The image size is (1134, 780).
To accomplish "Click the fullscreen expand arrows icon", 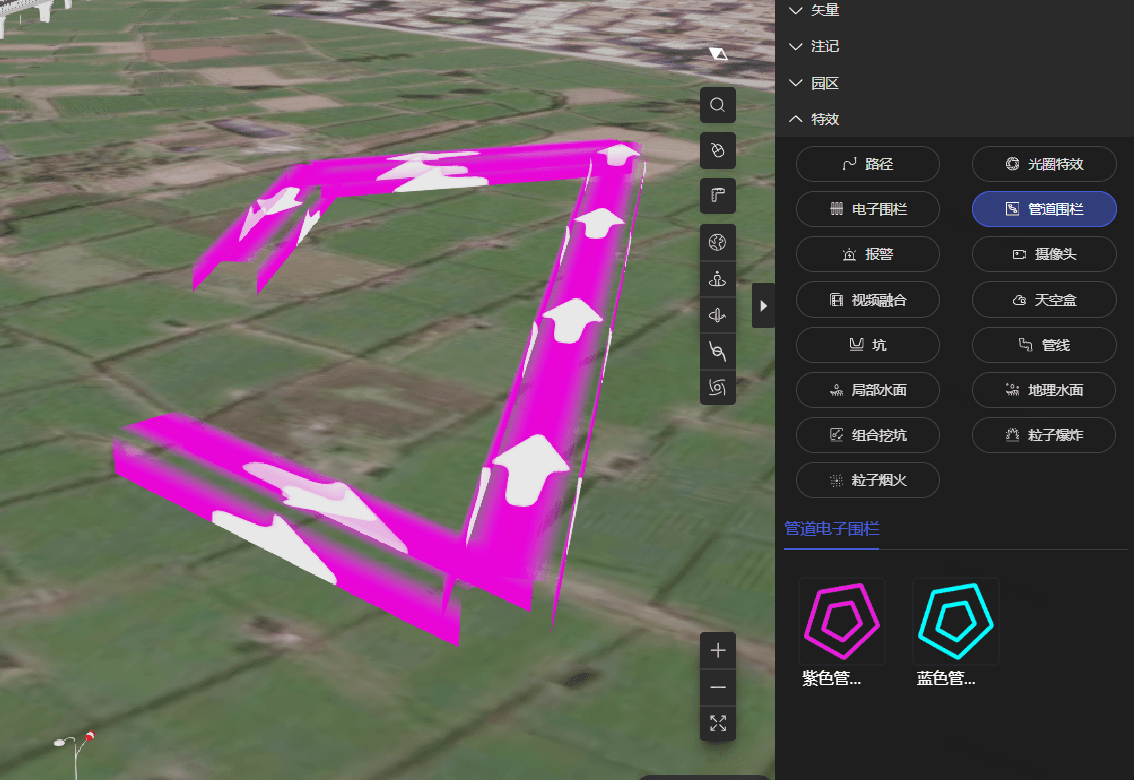I will [717, 722].
